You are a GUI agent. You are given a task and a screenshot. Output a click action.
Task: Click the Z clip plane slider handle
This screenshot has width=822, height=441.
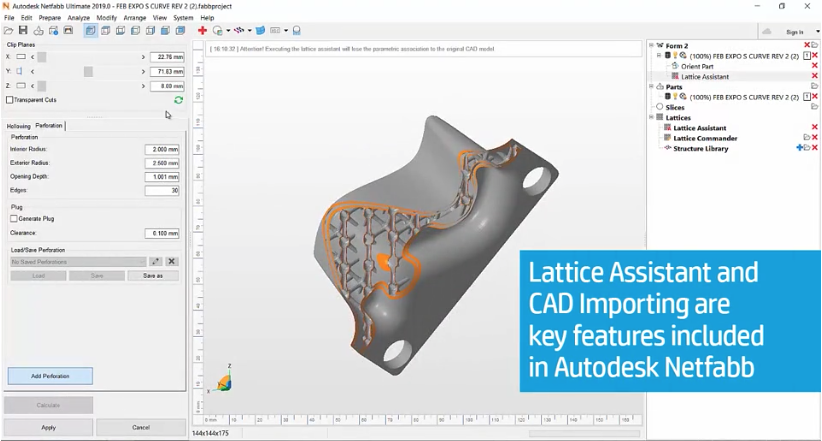pos(42,85)
